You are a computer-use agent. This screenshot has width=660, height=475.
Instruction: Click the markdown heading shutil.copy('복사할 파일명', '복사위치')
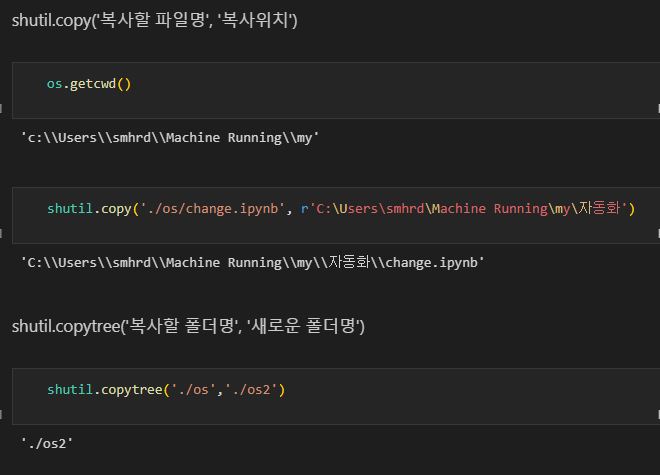click(154, 20)
